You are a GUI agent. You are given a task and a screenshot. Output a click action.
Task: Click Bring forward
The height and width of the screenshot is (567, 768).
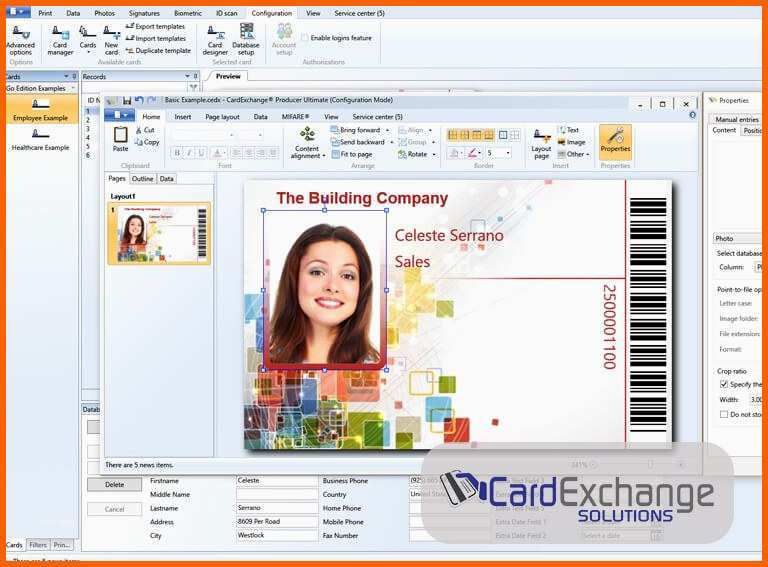(x=360, y=130)
